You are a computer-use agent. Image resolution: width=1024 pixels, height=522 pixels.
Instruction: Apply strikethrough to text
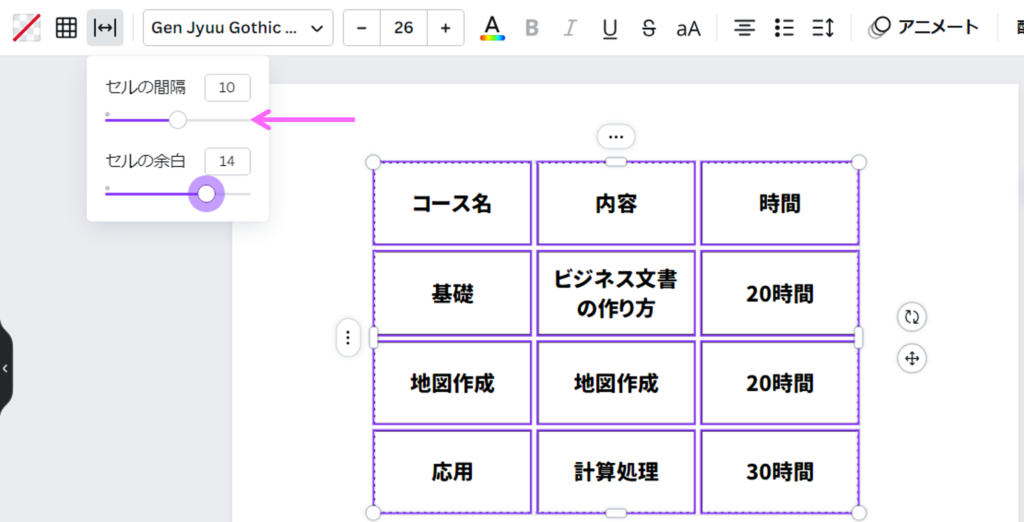coord(648,28)
